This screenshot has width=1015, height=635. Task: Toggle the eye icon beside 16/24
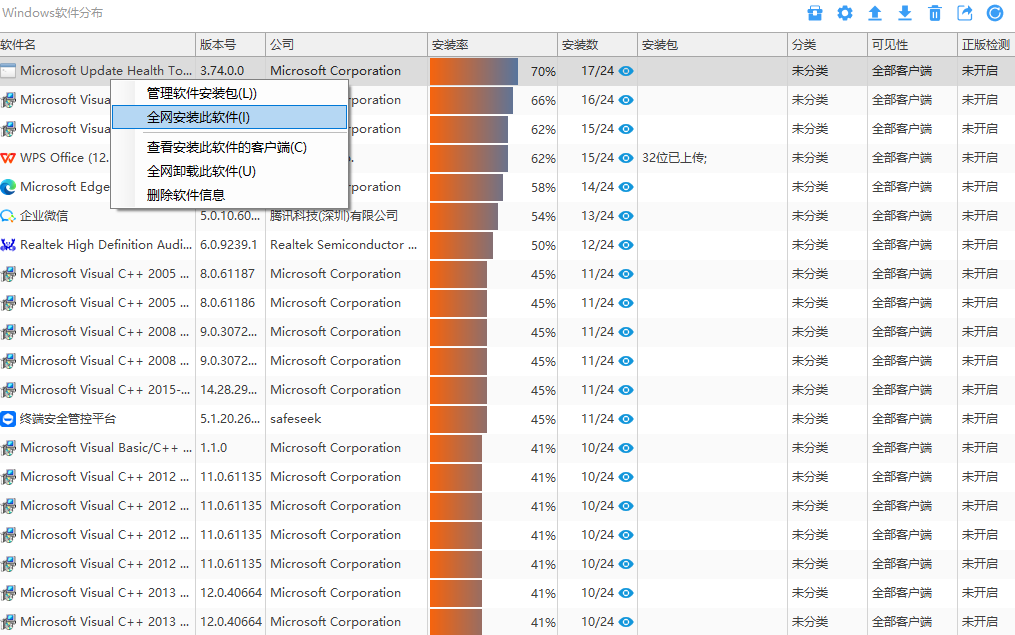tap(626, 100)
